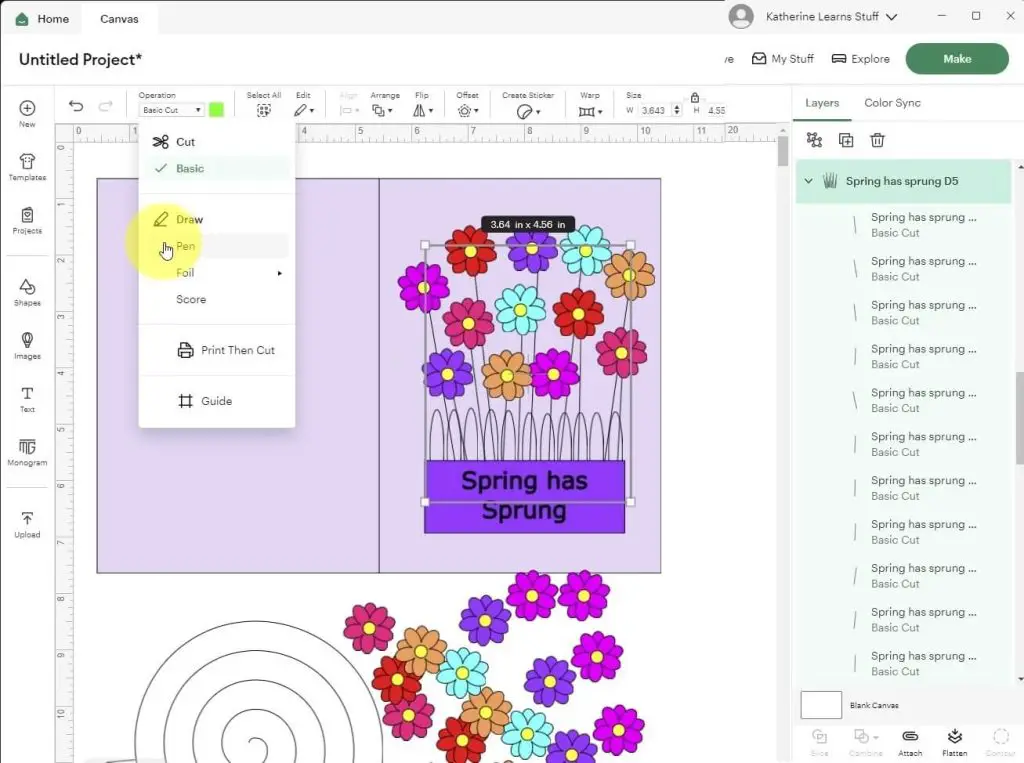Screen dimensions: 1024x763
Task: Click the width size input field
Action: click(x=654, y=110)
